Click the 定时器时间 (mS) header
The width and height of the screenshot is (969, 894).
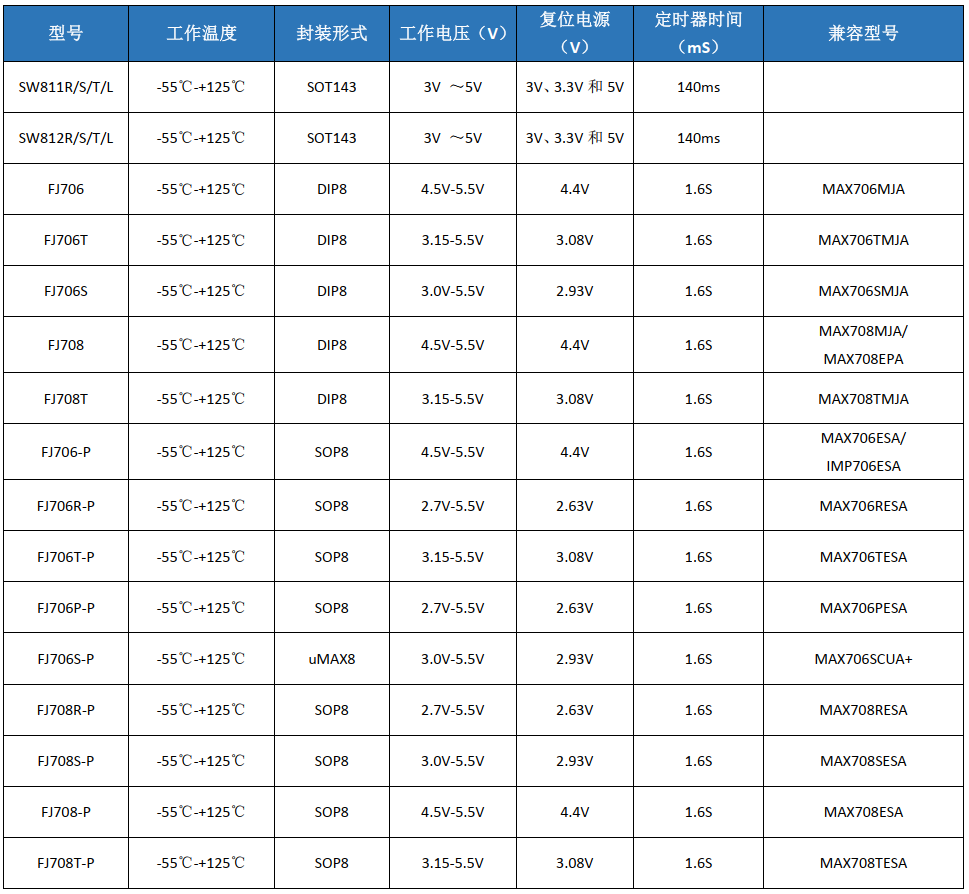click(x=698, y=33)
